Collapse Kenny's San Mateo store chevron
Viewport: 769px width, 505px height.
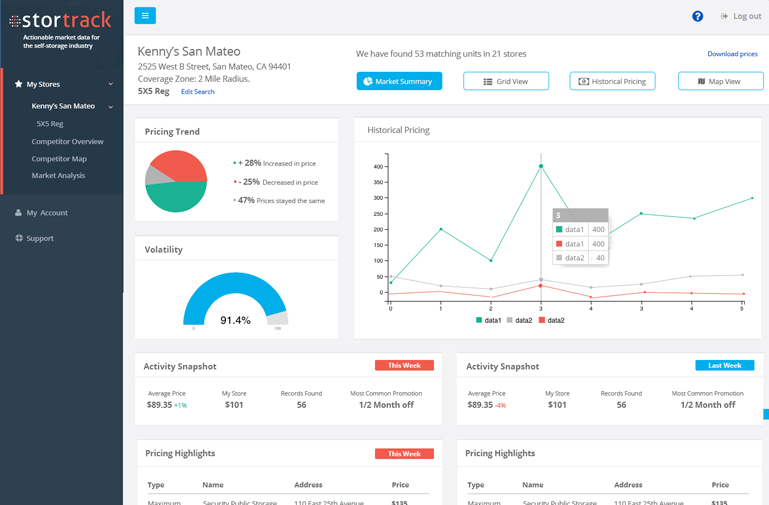click(x=111, y=107)
